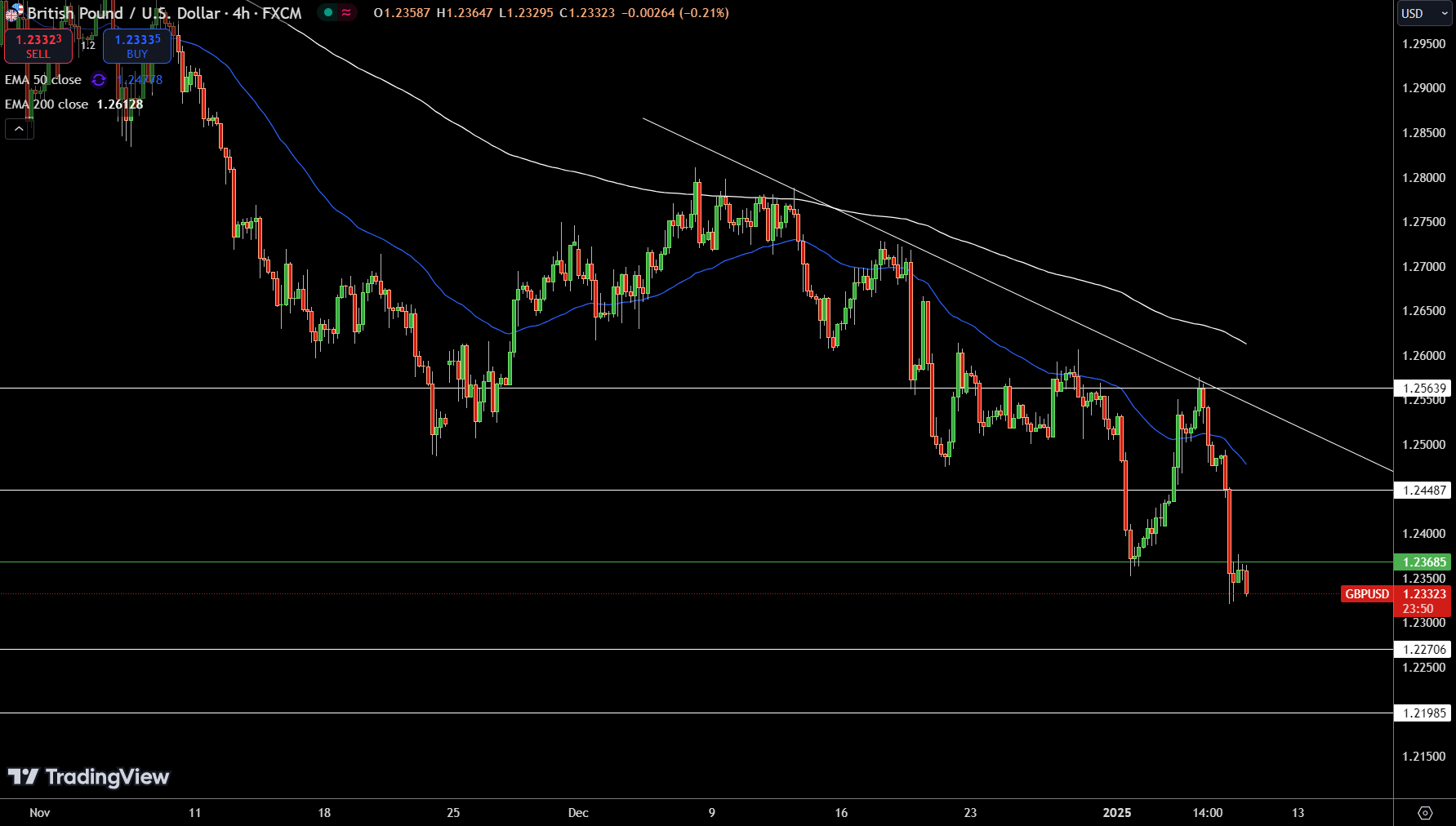Click the green market open status dot
Screen dimensions: 1456x826
click(328, 12)
